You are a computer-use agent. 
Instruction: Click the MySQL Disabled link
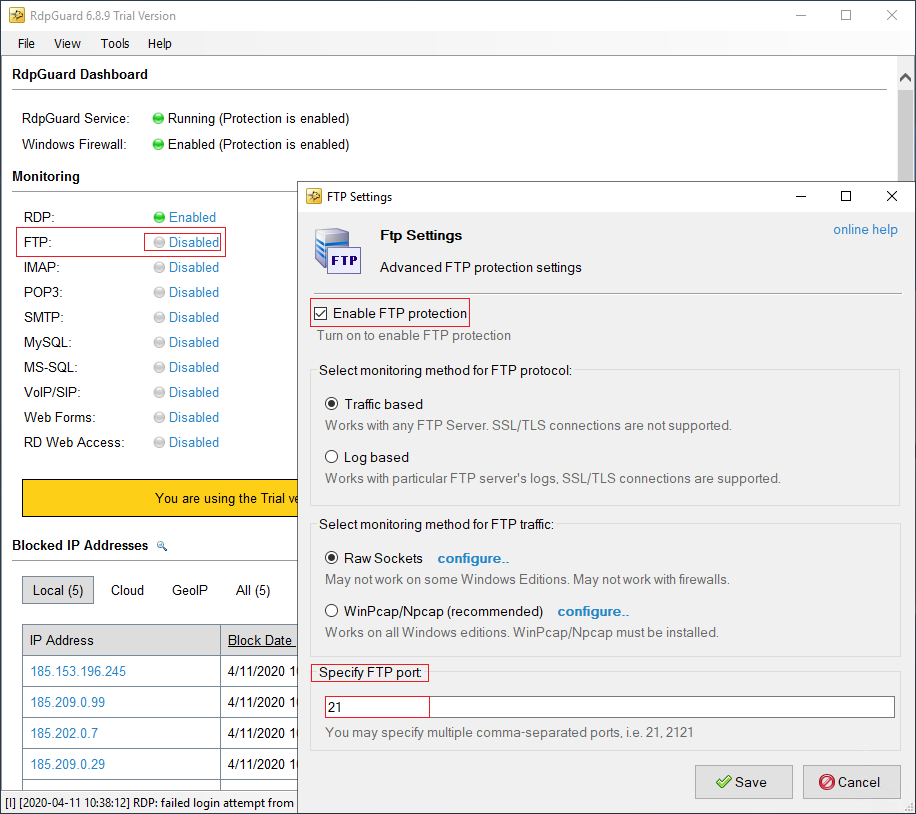pos(194,342)
